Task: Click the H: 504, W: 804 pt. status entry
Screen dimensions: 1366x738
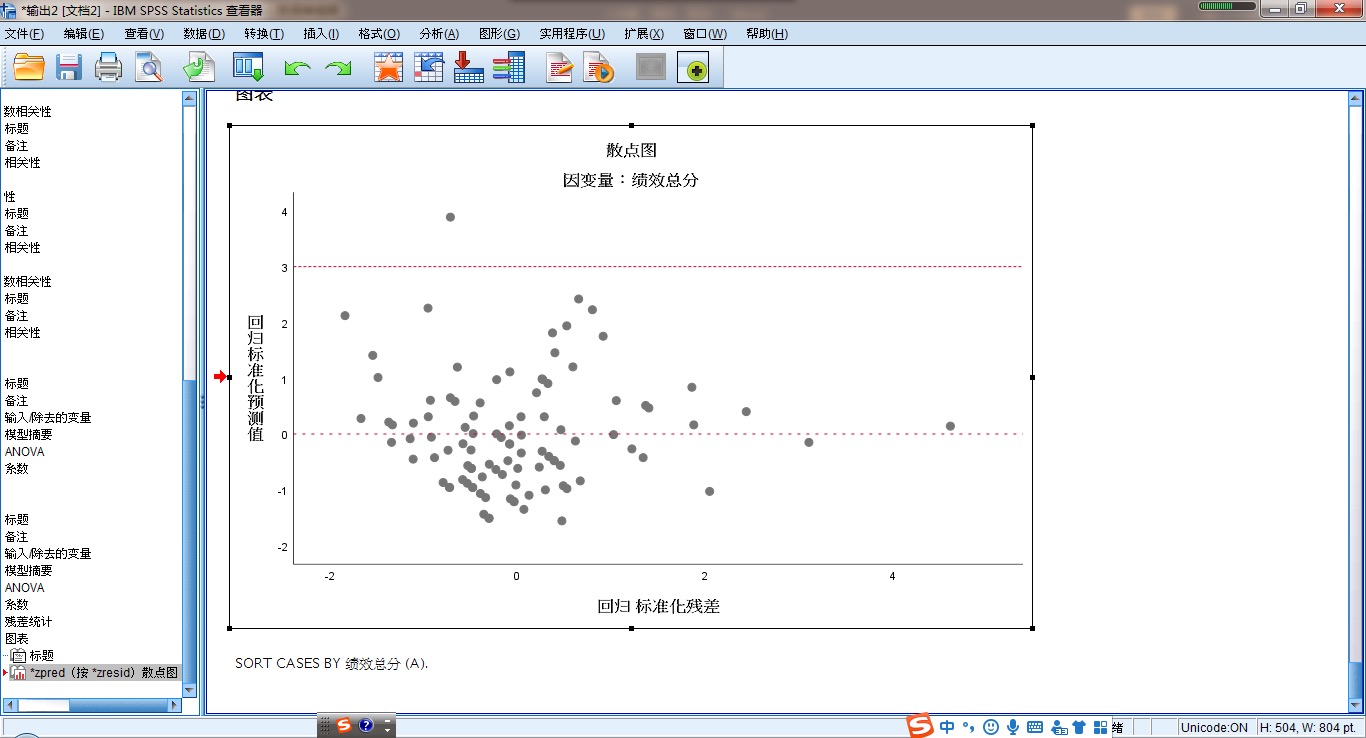Action: tap(1308, 728)
